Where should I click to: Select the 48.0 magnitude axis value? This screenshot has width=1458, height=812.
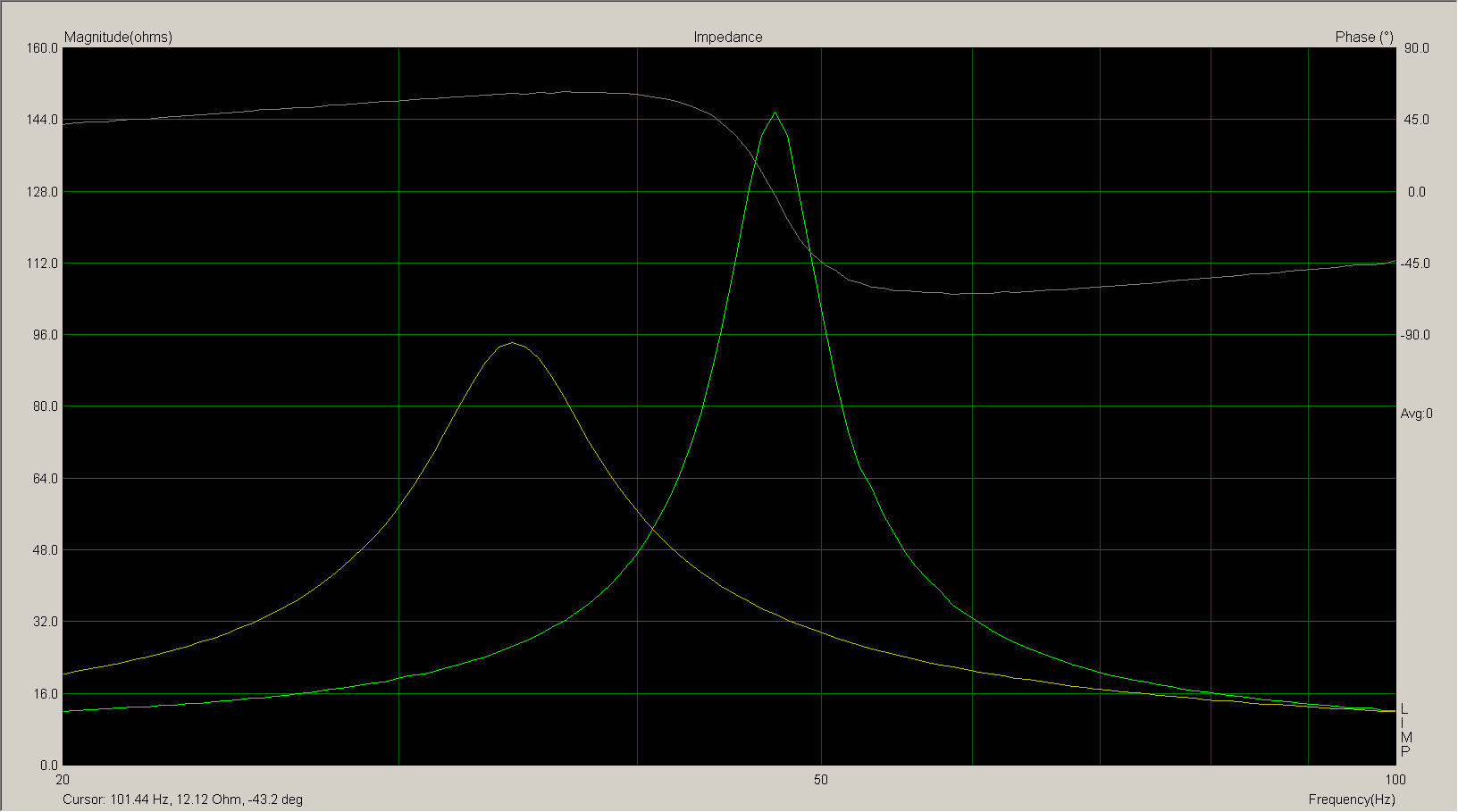tap(46, 550)
